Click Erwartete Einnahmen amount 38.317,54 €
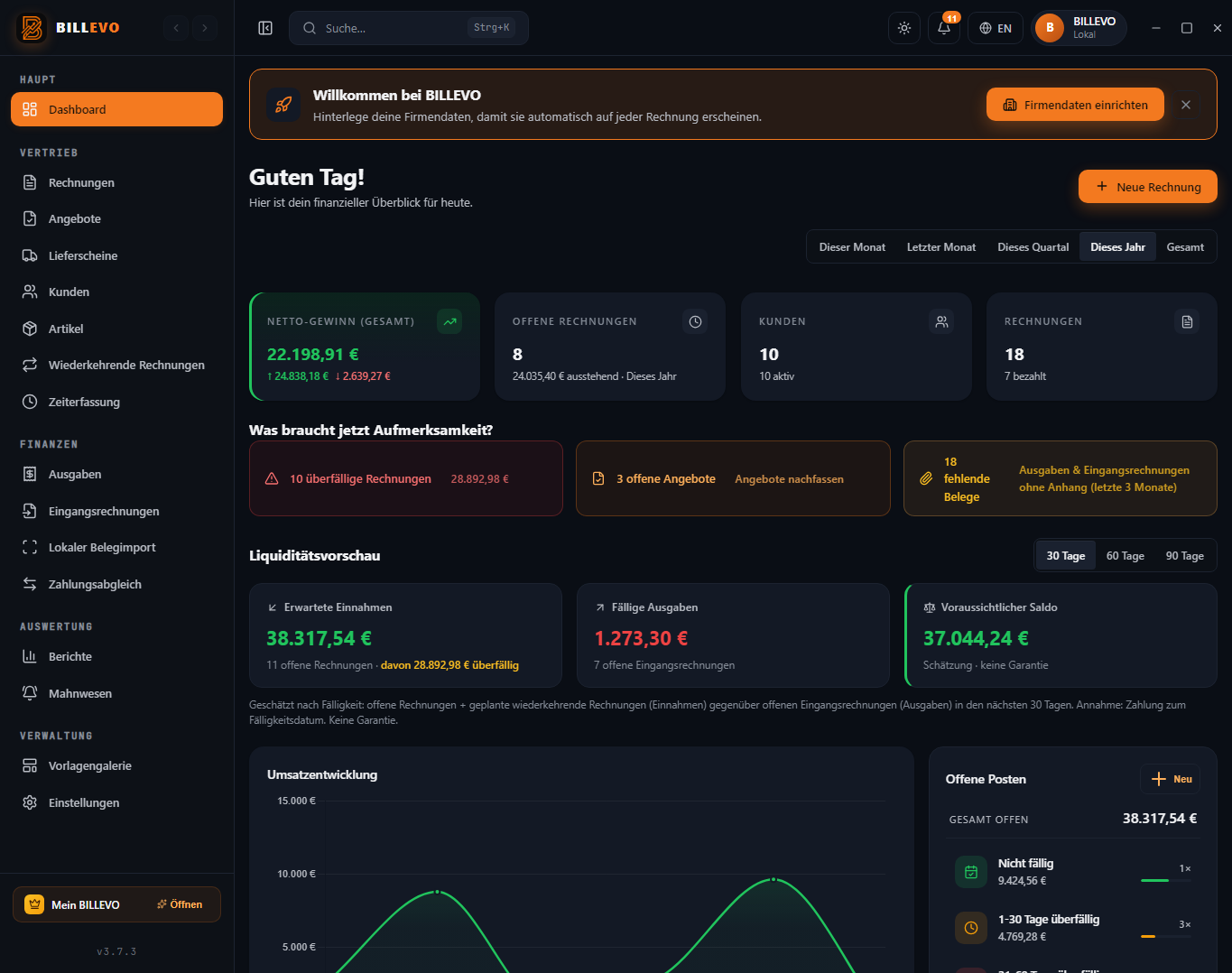 319,638
